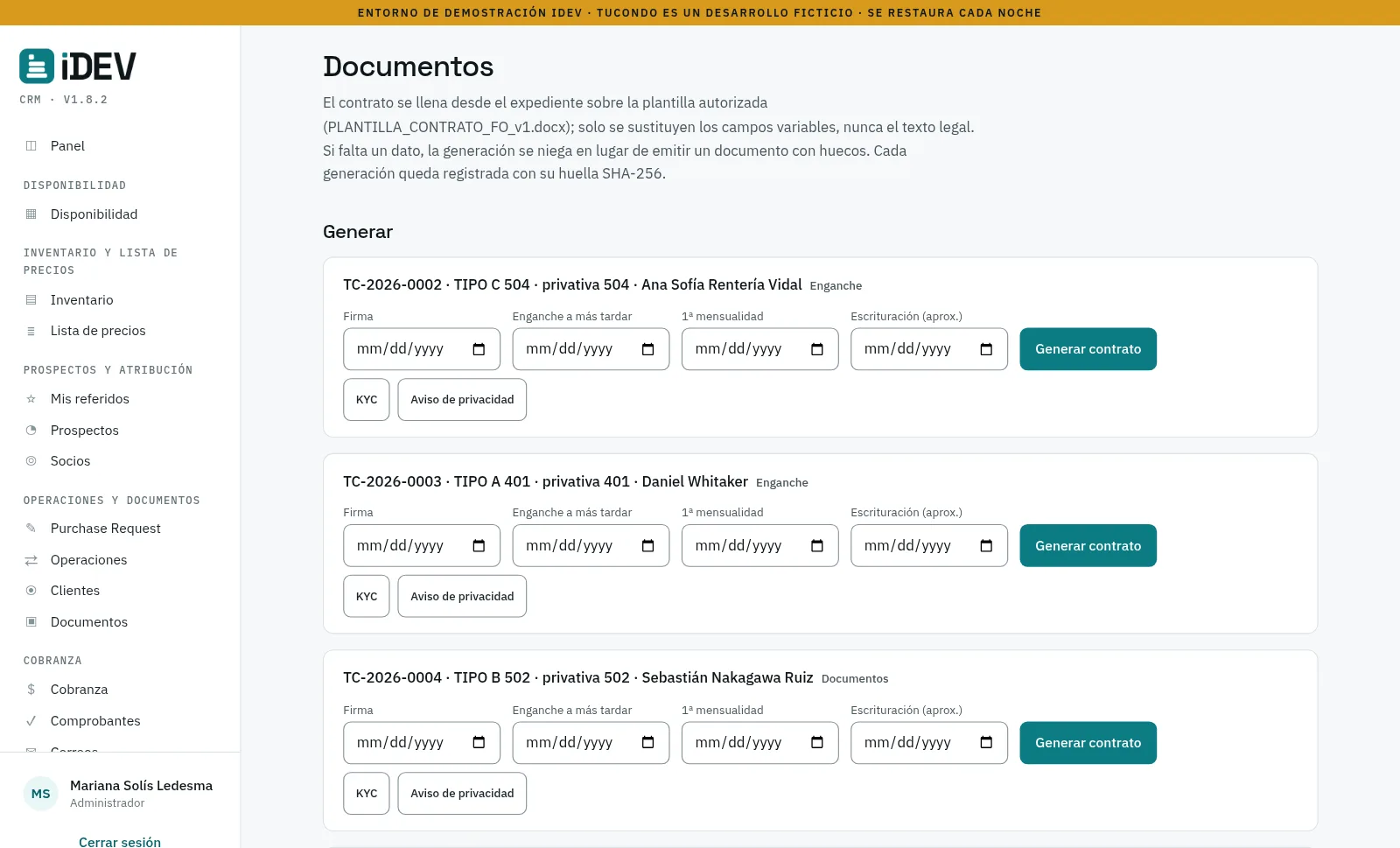Click the Cobranza dollar icon
This screenshot has height=848, width=1400.
click(x=31, y=690)
